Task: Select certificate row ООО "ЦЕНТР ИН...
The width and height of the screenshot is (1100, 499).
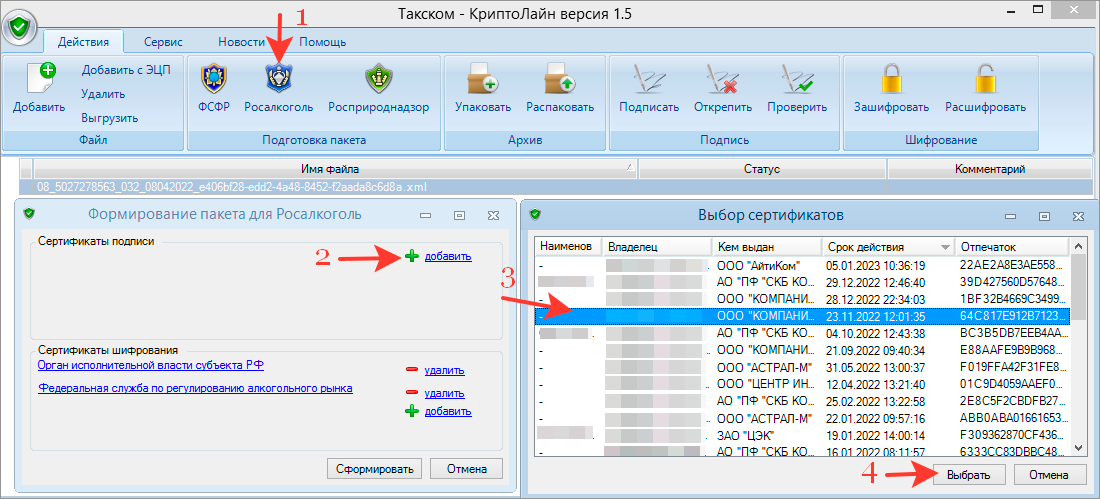Action: point(803,384)
